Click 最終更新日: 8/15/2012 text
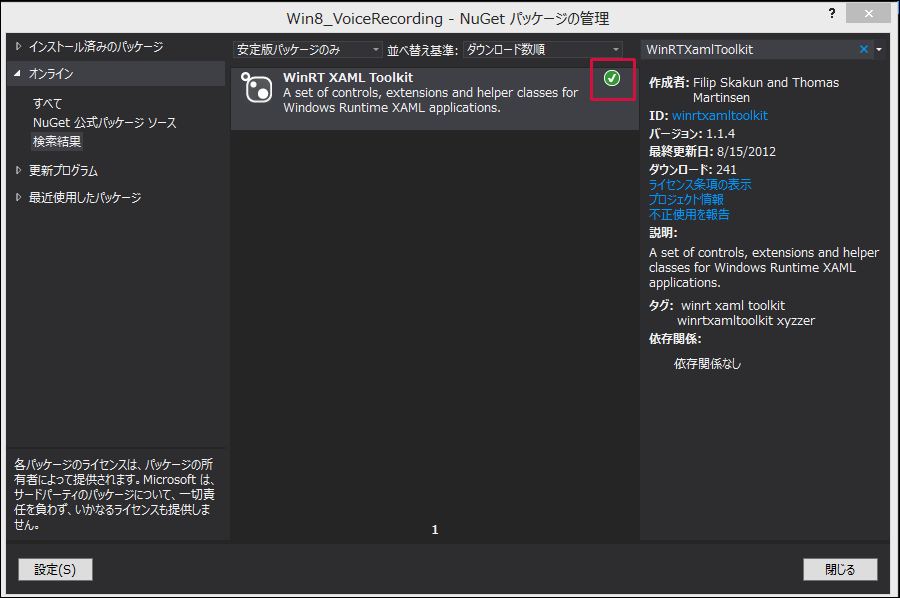The image size is (900, 598). pos(712,152)
